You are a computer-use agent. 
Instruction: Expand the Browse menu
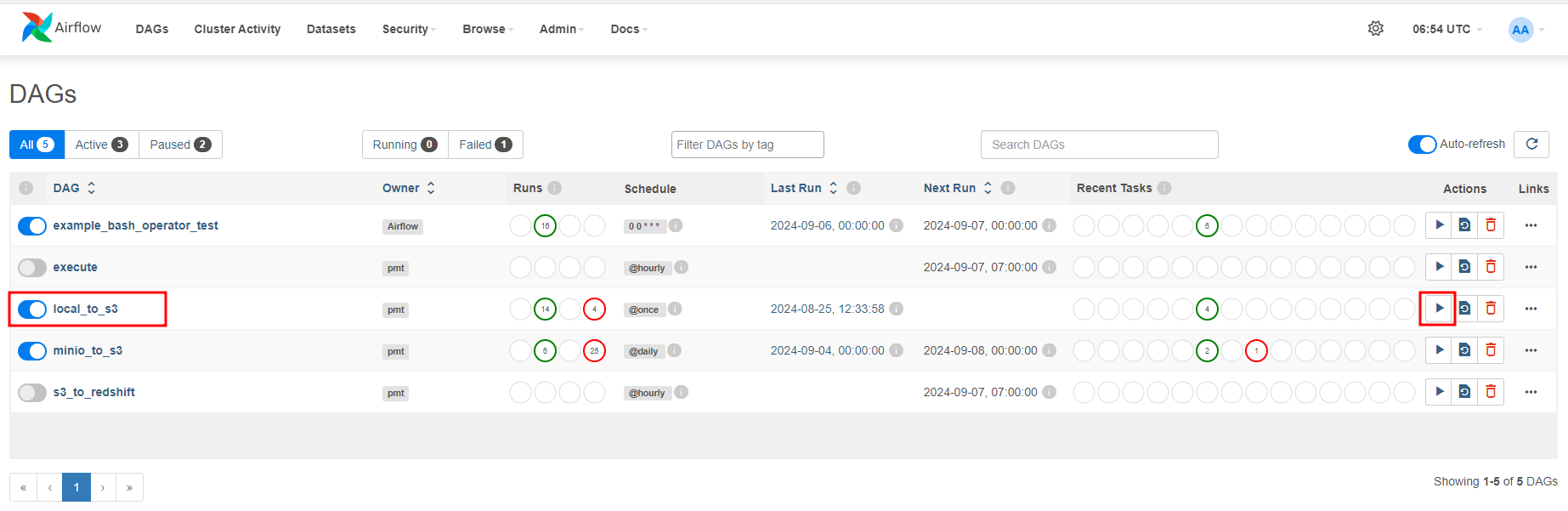[x=488, y=29]
